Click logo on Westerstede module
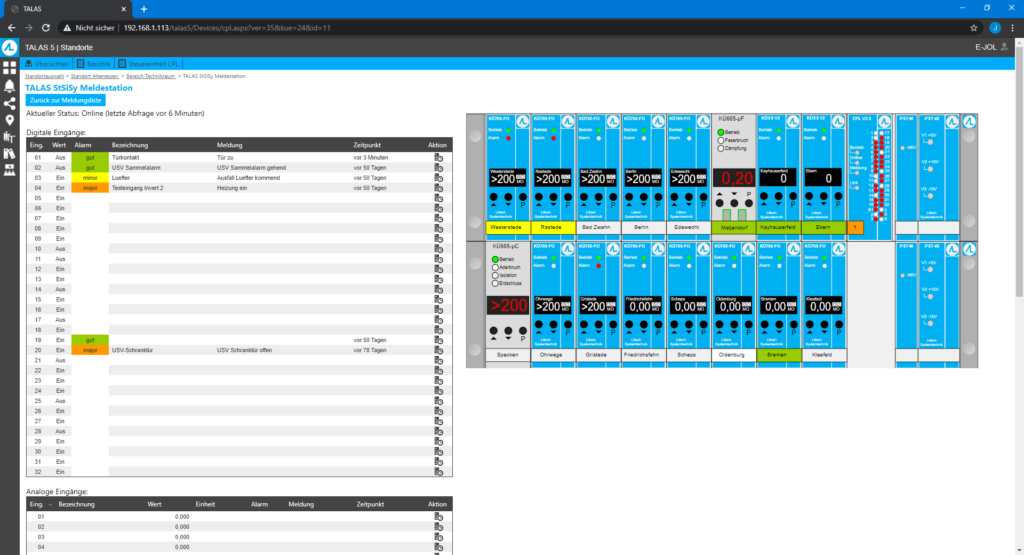 point(522,121)
